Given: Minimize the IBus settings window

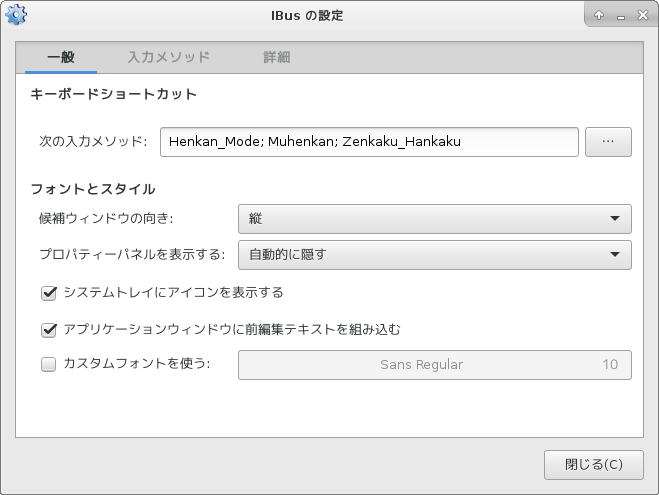Looking at the screenshot, I should (x=621, y=17).
